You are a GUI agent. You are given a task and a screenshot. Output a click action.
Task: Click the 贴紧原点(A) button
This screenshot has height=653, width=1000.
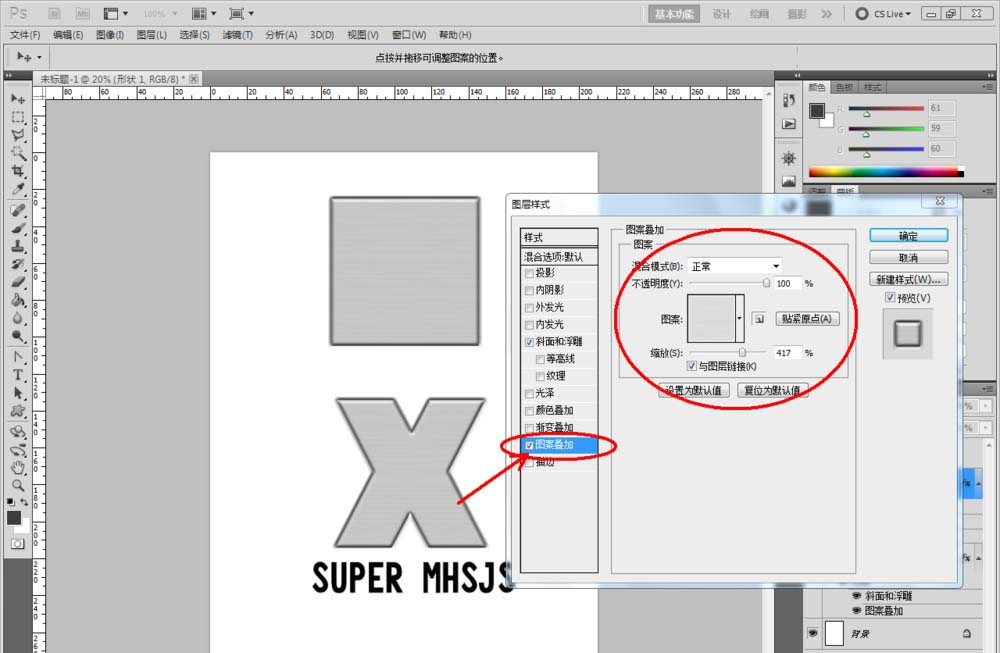point(807,319)
